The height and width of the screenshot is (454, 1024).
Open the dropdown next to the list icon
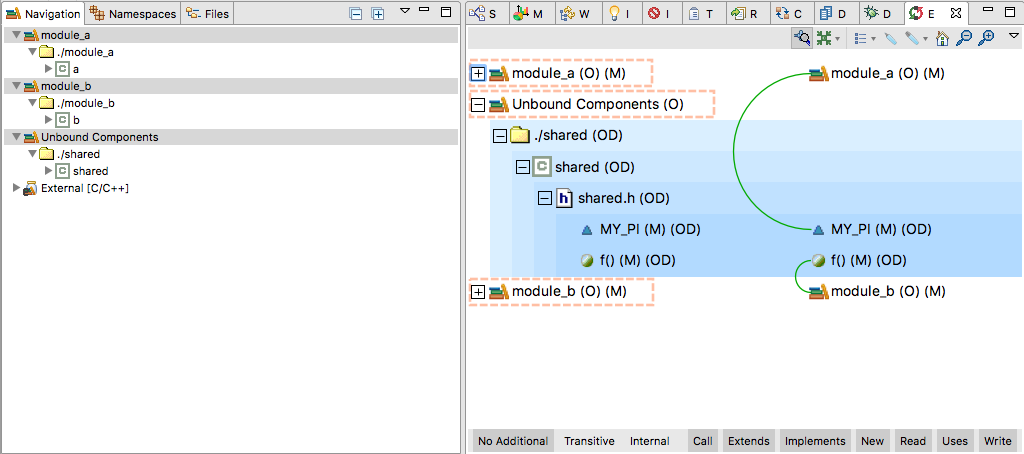tap(874, 39)
